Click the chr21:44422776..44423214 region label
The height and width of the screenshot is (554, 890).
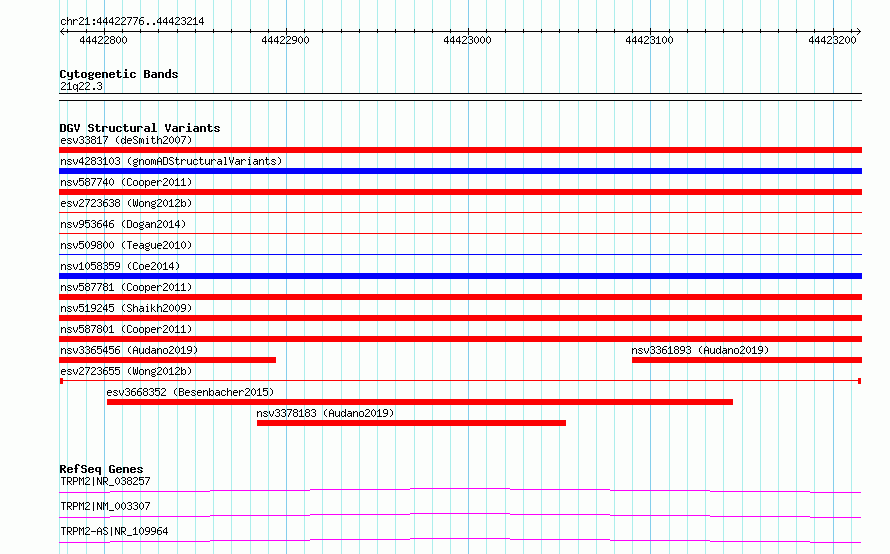pos(132,21)
